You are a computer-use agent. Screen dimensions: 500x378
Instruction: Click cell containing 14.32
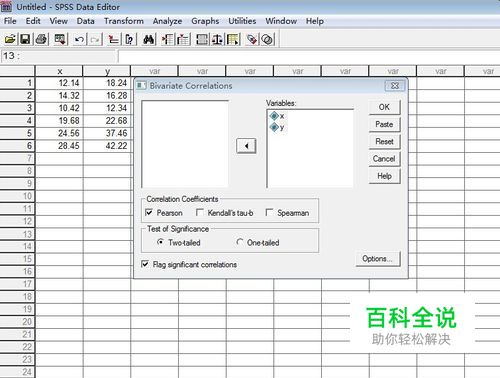59,96
